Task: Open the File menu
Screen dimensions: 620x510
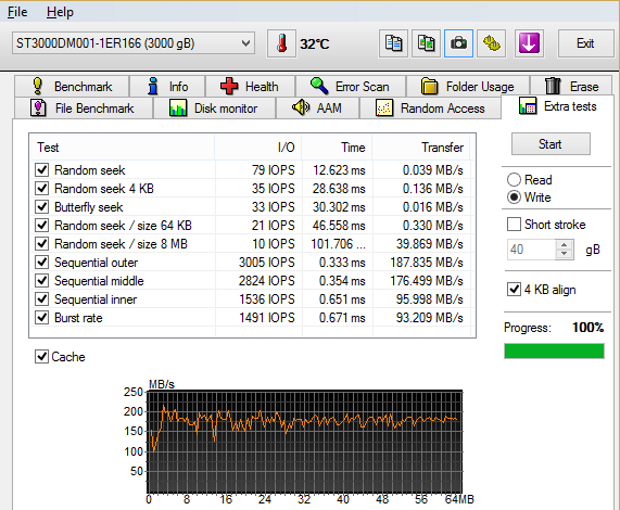Action: coord(18,12)
